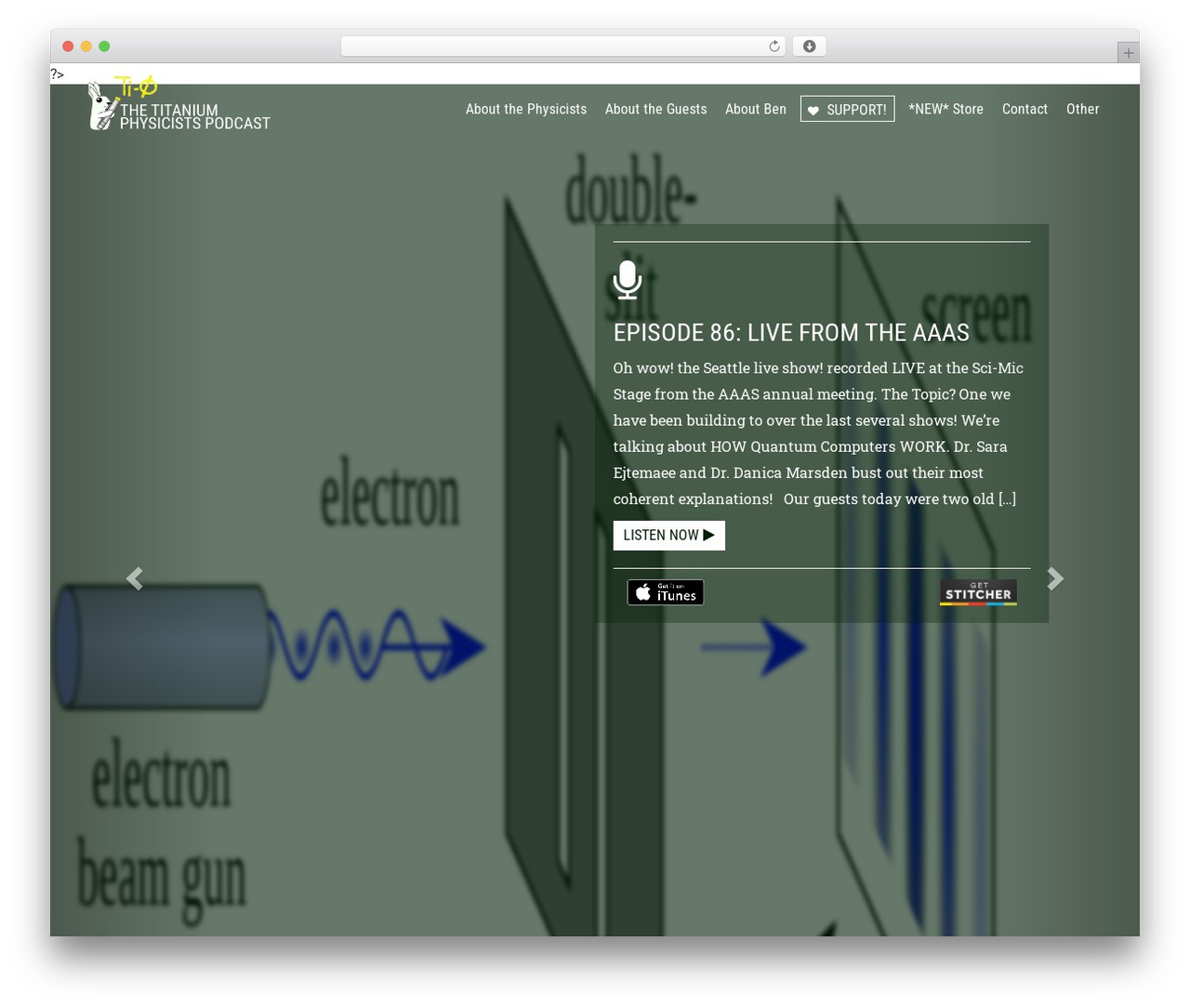
Task: Click the LISTEN NOW button
Action: [x=668, y=536]
